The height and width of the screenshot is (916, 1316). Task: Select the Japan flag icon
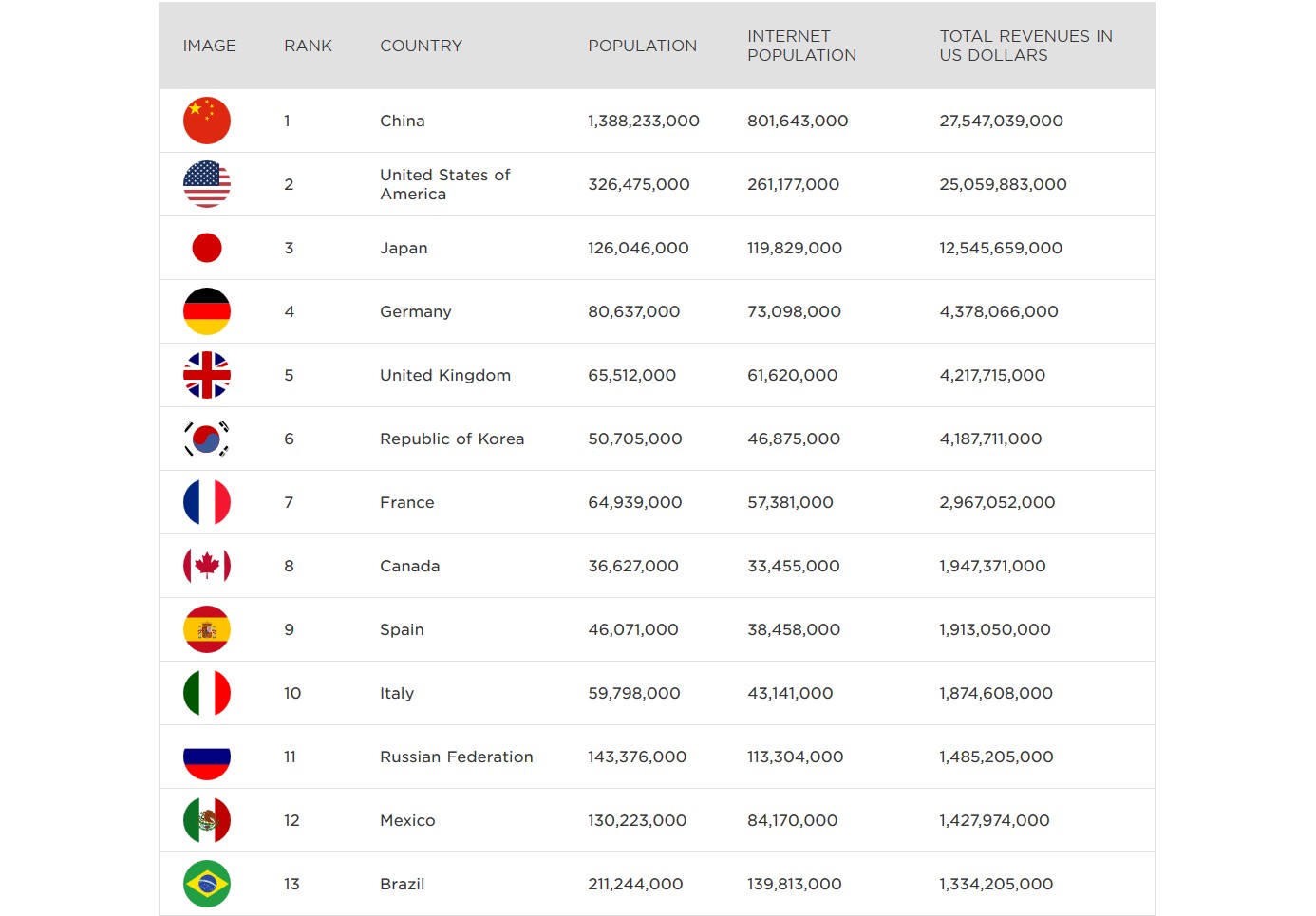[x=207, y=248]
